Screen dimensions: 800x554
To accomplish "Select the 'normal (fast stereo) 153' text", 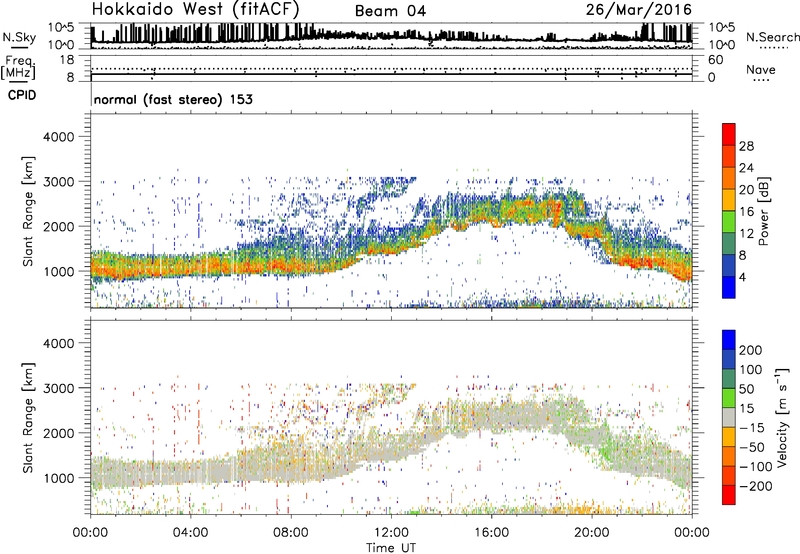I will pos(173,99).
